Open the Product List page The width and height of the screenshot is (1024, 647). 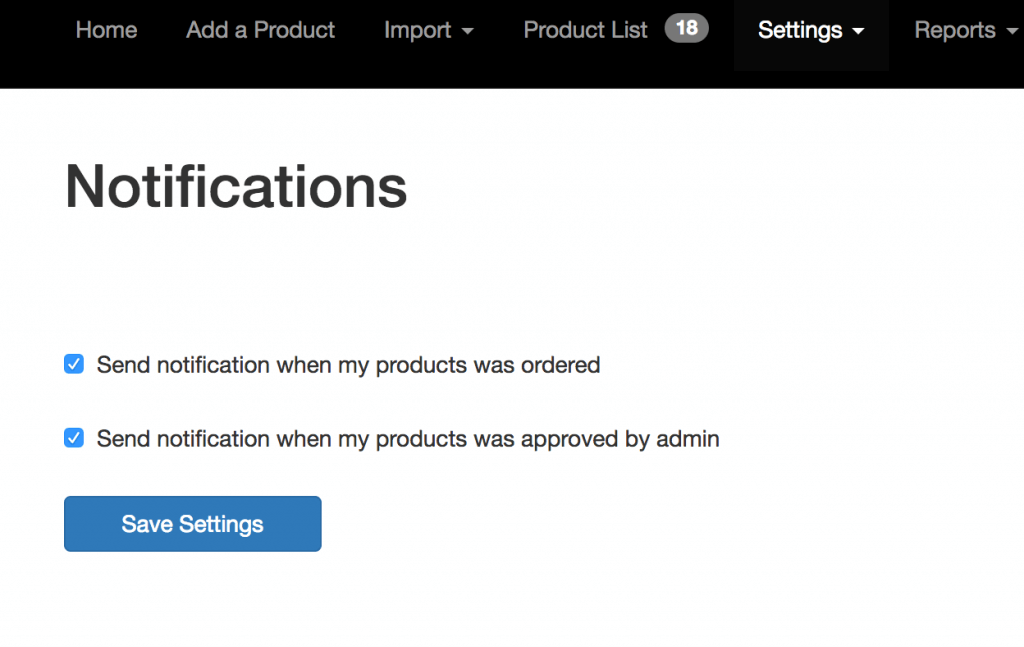pyautogui.click(x=585, y=30)
